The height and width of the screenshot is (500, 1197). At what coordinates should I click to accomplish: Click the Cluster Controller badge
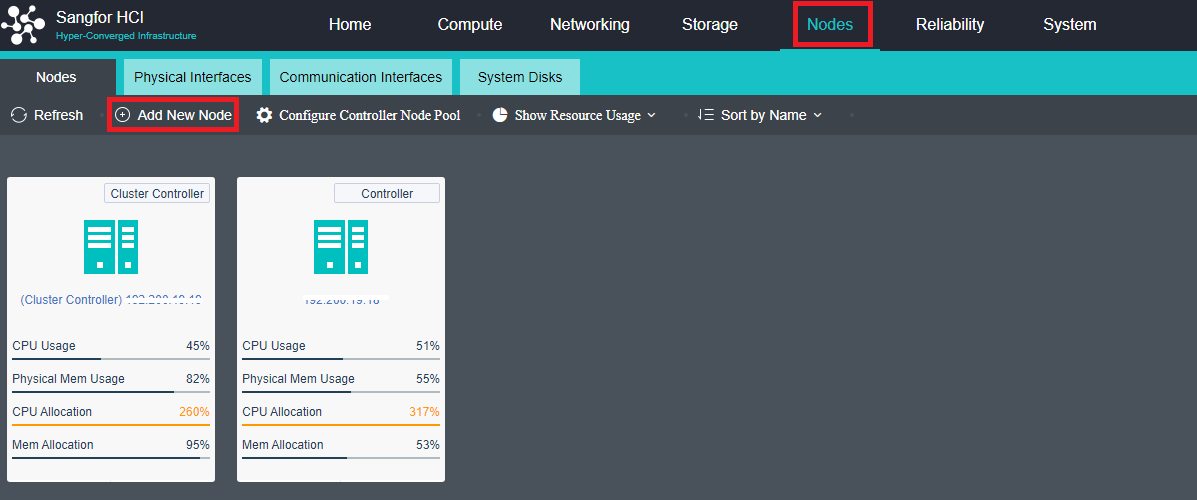(x=157, y=193)
